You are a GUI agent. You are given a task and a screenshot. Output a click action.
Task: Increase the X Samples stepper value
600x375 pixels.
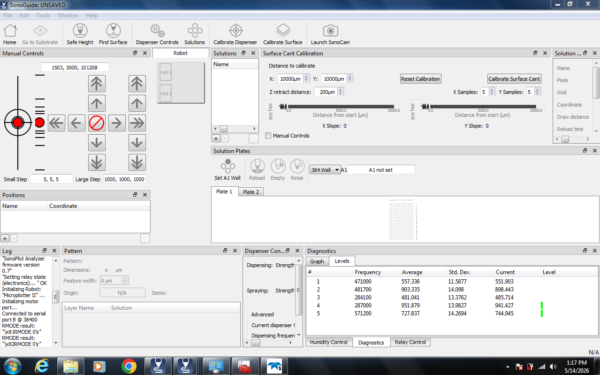(x=492, y=90)
